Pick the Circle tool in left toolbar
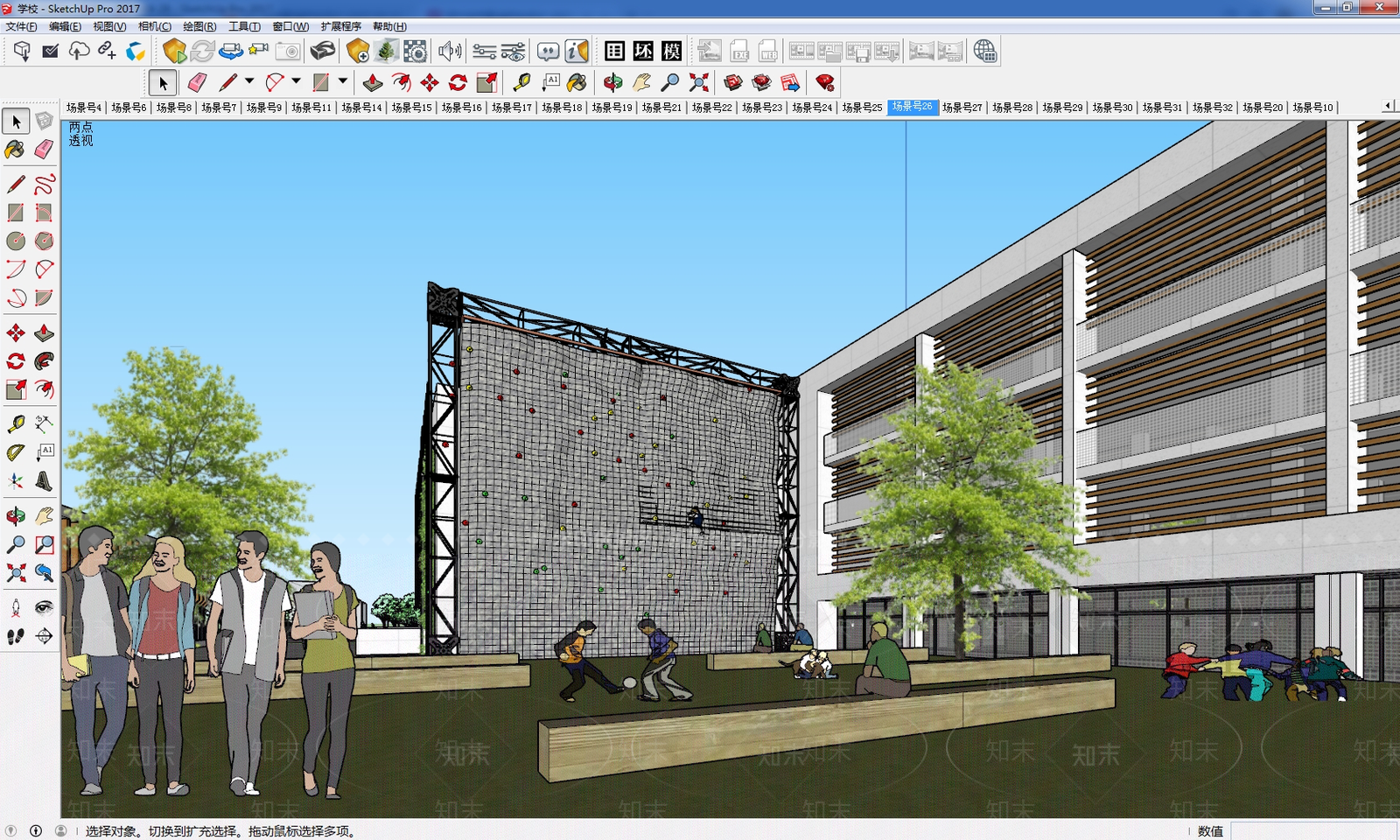Image resolution: width=1400 pixels, height=840 pixels. (15, 241)
